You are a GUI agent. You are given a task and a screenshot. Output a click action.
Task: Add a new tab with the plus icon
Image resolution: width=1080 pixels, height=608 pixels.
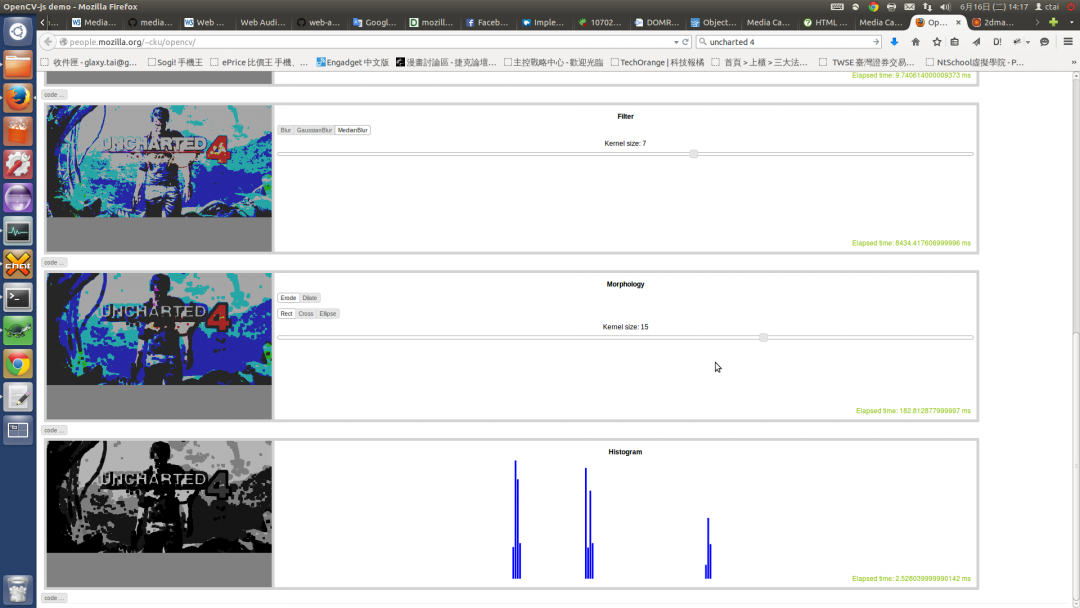1053,22
